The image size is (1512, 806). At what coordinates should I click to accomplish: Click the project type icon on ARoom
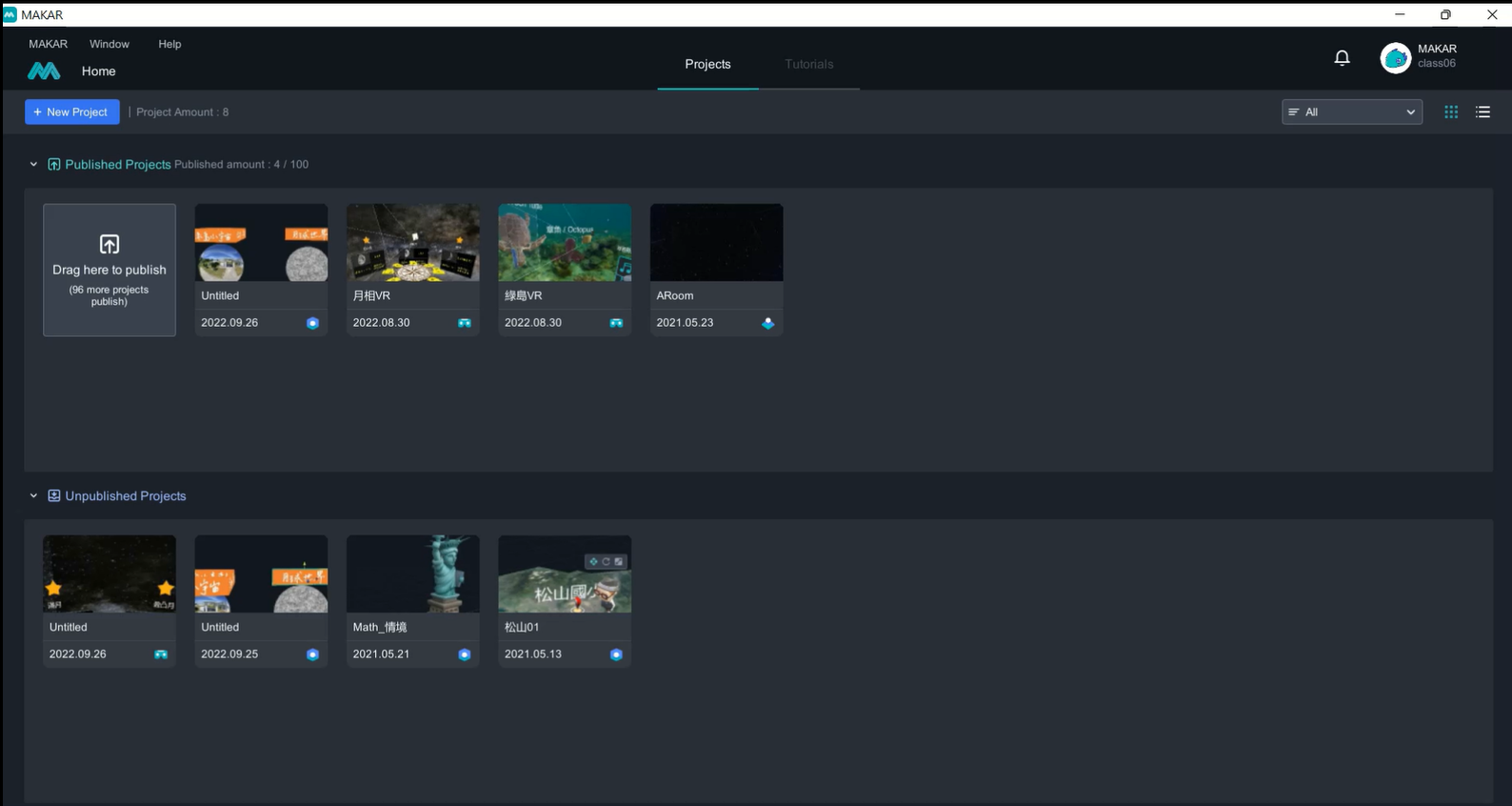click(x=767, y=323)
